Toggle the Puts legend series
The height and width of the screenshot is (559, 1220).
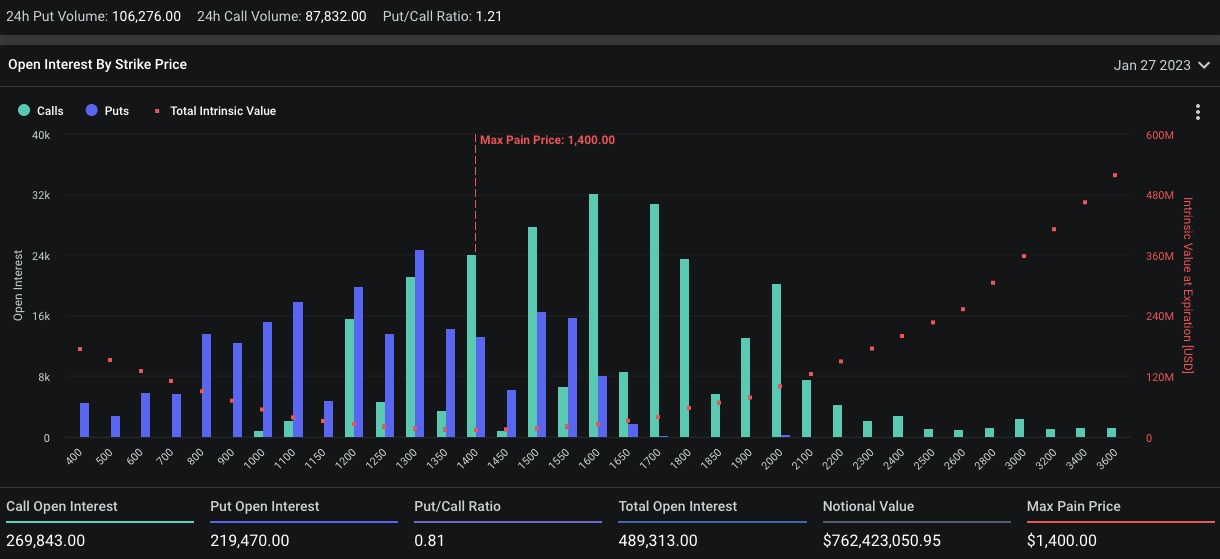click(x=107, y=111)
